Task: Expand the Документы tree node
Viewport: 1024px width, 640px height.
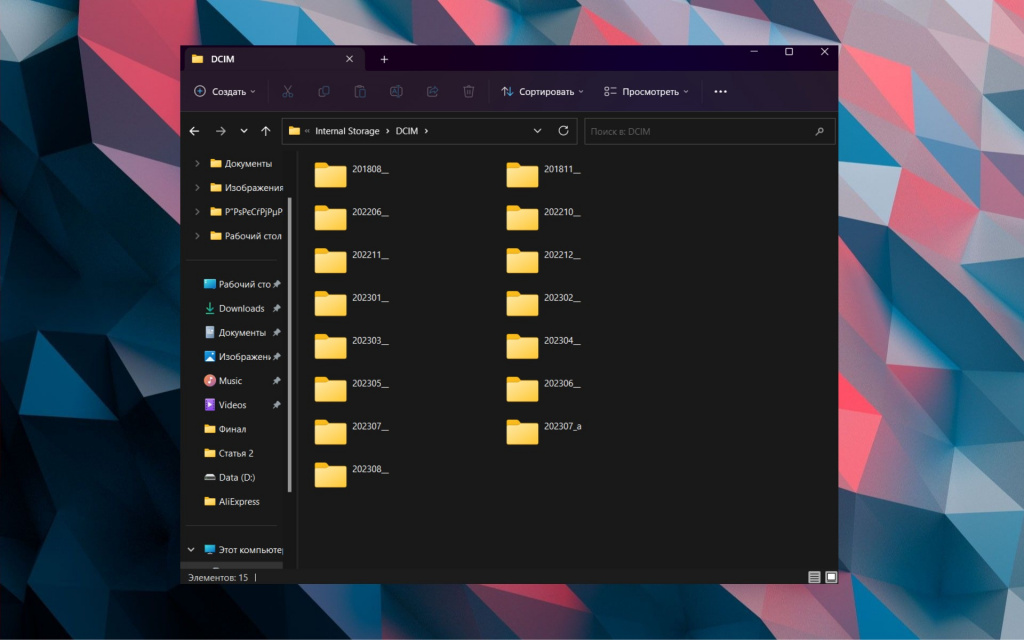Action: click(x=197, y=163)
